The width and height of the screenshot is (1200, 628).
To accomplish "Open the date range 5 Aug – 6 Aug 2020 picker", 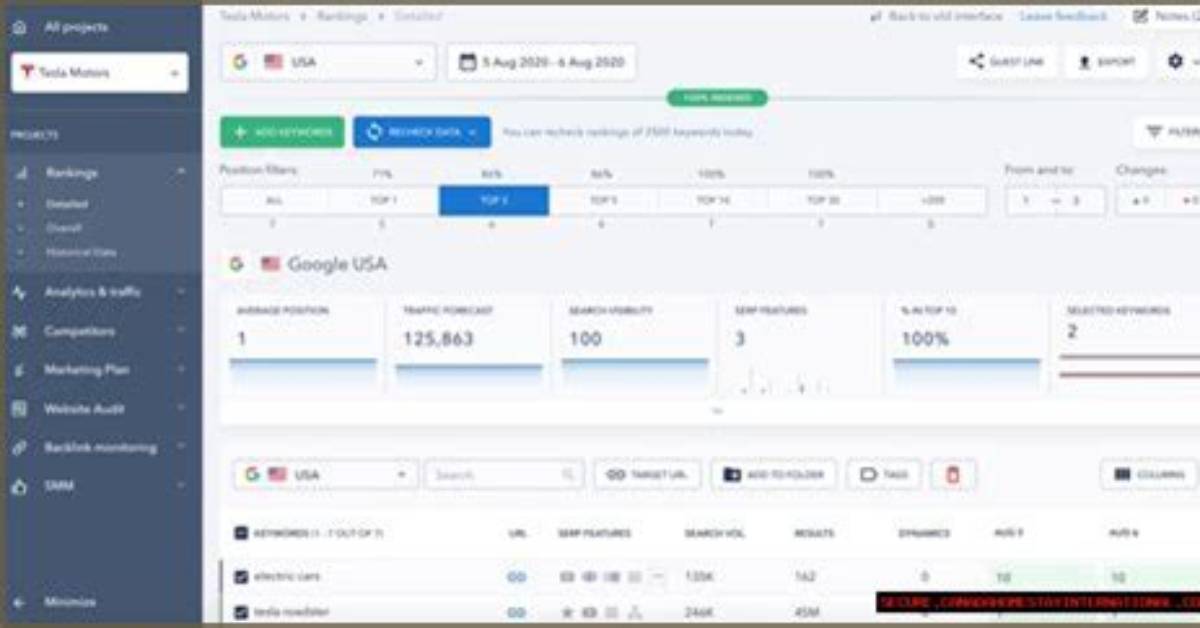I will [541, 62].
